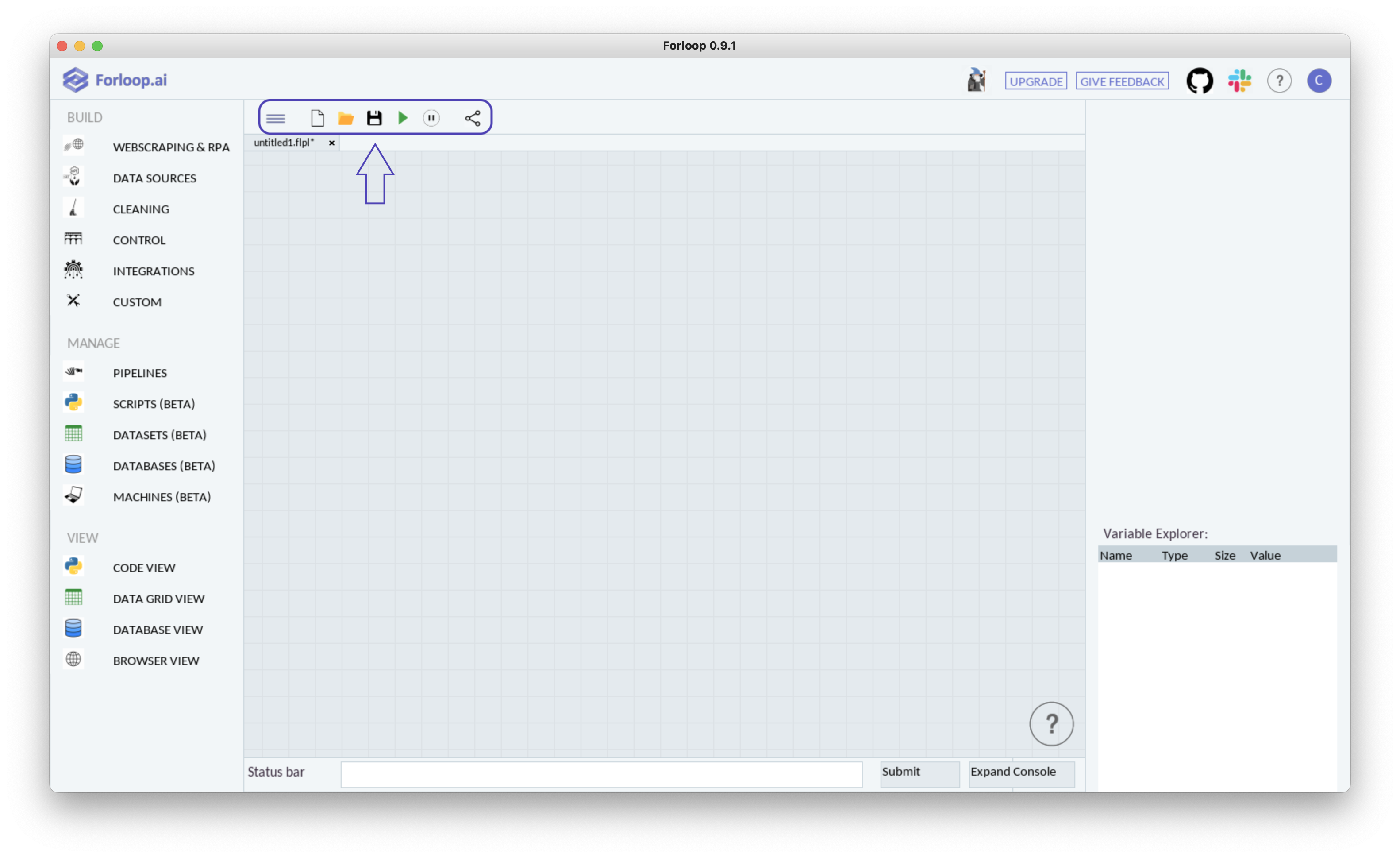Open Machines (Beta)
Viewport: 1400px width, 858px height.
162,497
